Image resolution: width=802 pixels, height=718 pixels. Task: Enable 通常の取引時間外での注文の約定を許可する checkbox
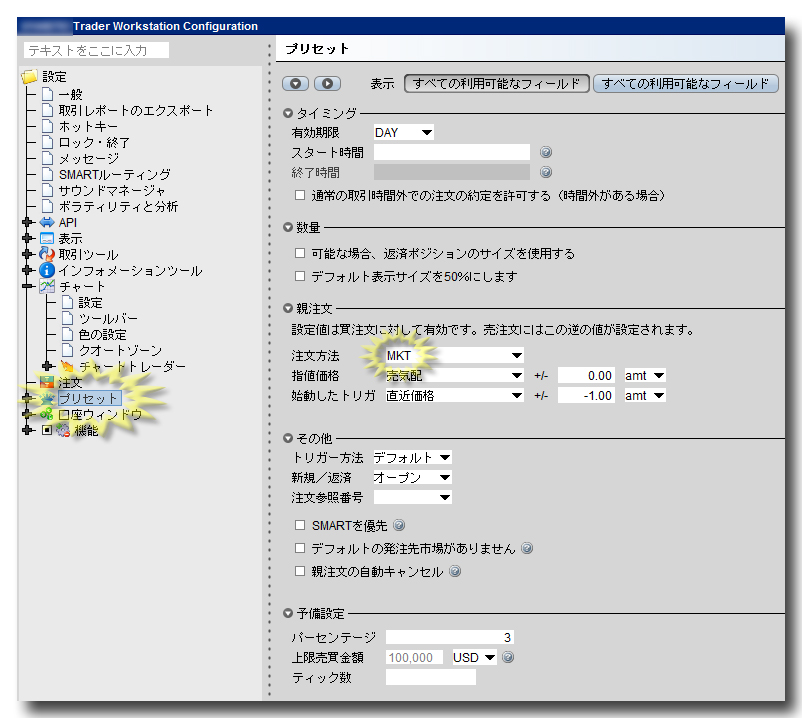[x=300, y=195]
